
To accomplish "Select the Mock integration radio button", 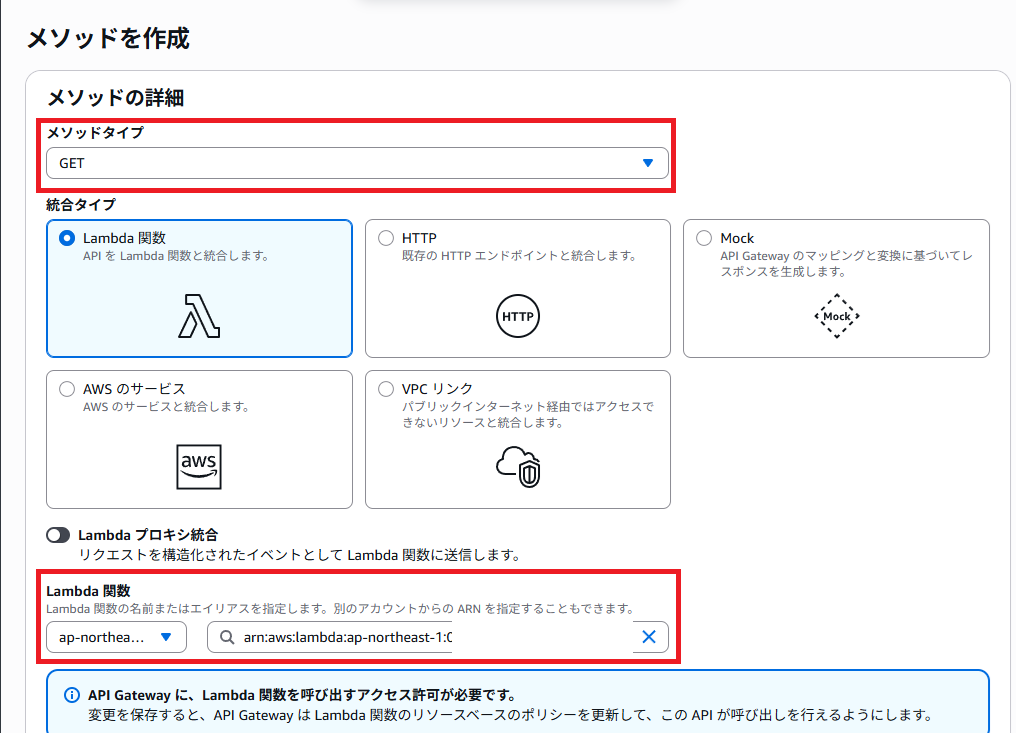I will (x=704, y=238).
